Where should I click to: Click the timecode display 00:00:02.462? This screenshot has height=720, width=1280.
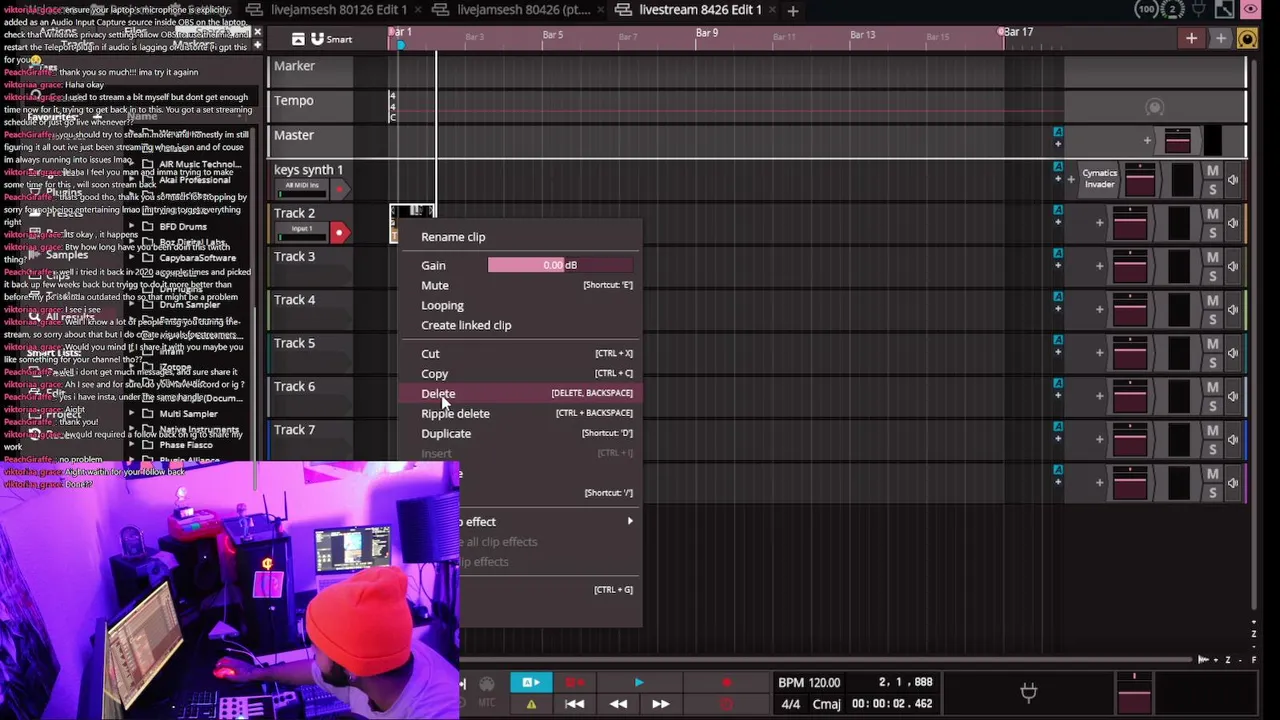click(x=892, y=704)
